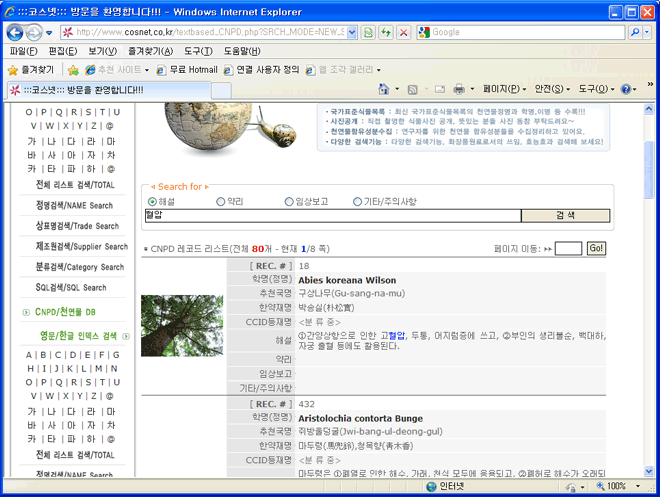The width and height of the screenshot is (660, 497).
Task: Click the Home icon in command bar
Action: tap(383, 89)
